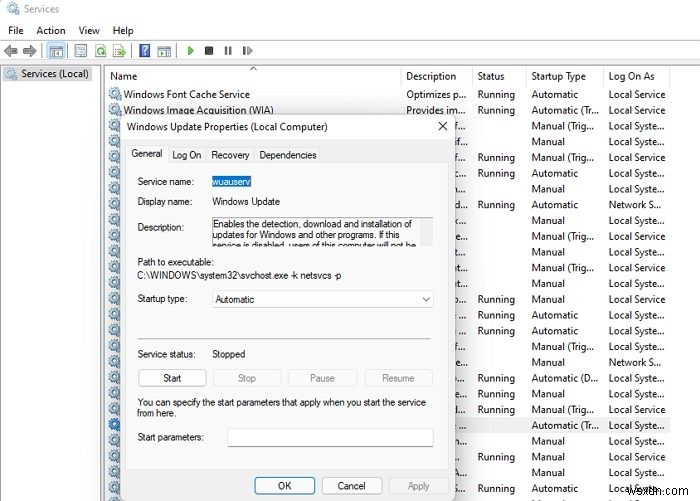The width and height of the screenshot is (700, 501).
Task: Click gear icon beside Windows Image Acquisition
Action: coord(115,109)
